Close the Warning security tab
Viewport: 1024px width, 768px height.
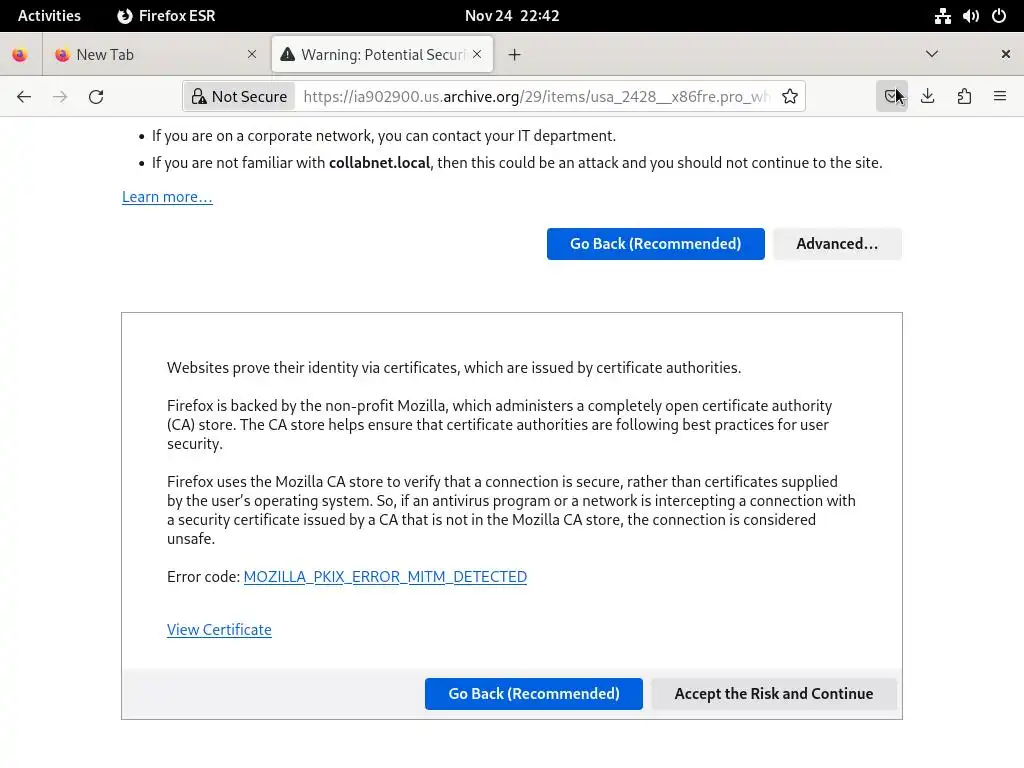pyautogui.click(x=477, y=55)
